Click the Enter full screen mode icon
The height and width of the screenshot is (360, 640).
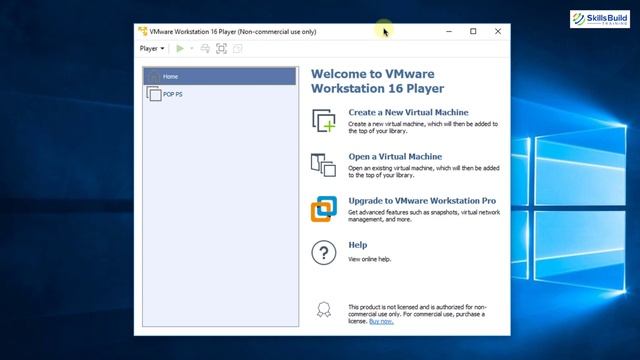click(221, 49)
